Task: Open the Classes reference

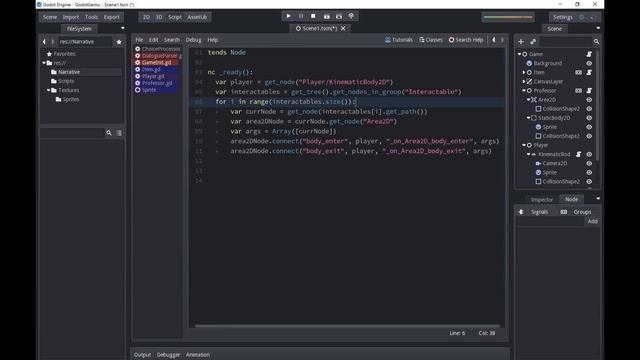Action: click(431, 40)
